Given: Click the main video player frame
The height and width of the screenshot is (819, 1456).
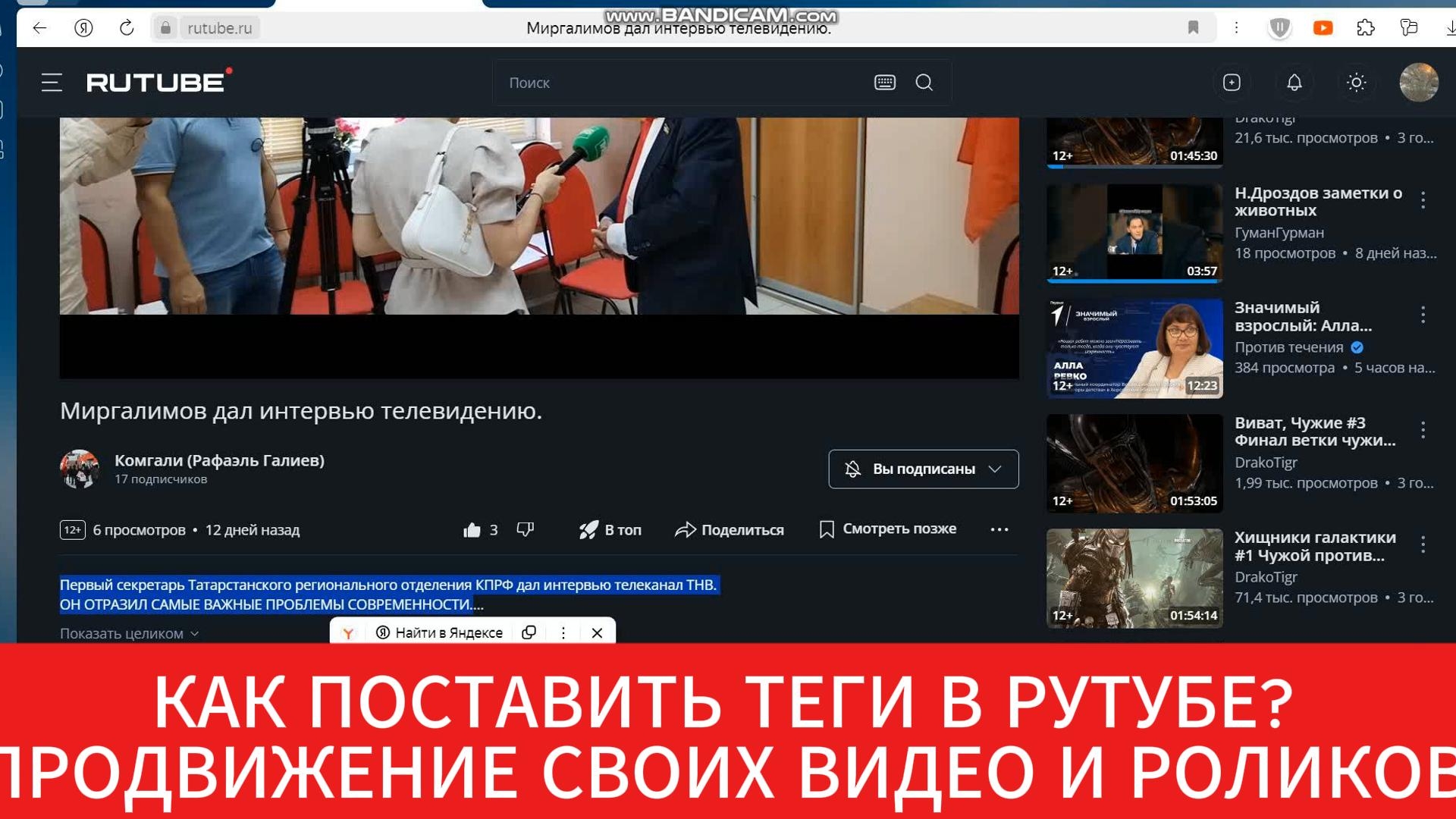Looking at the screenshot, I should 539,248.
